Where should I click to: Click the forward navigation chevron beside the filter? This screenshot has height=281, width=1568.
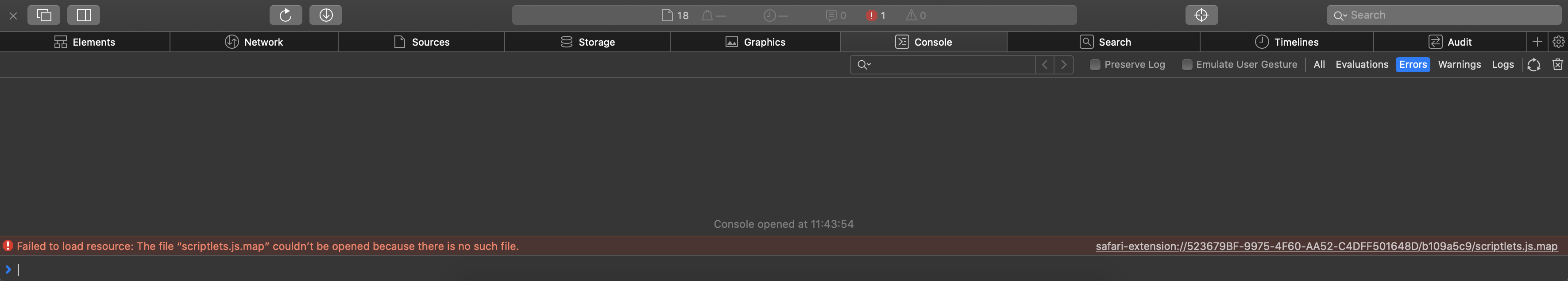pyautogui.click(x=1063, y=64)
